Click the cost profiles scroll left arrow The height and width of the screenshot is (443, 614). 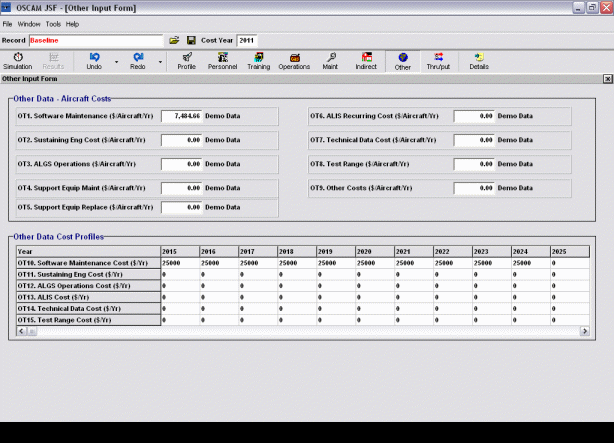click(x=22, y=331)
